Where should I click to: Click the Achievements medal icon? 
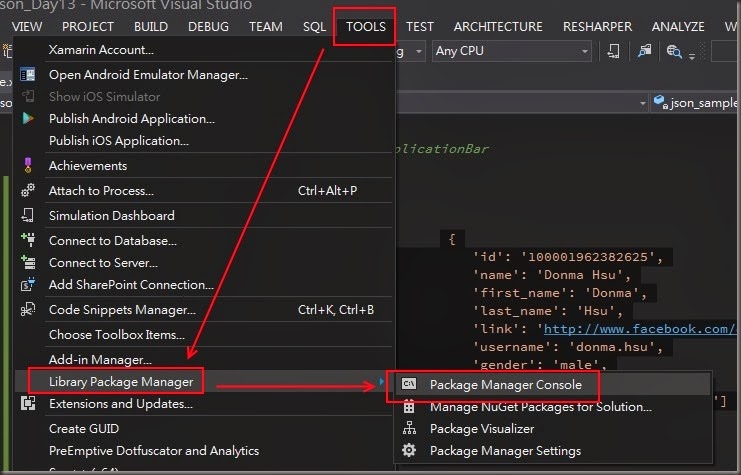pos(27,165)
